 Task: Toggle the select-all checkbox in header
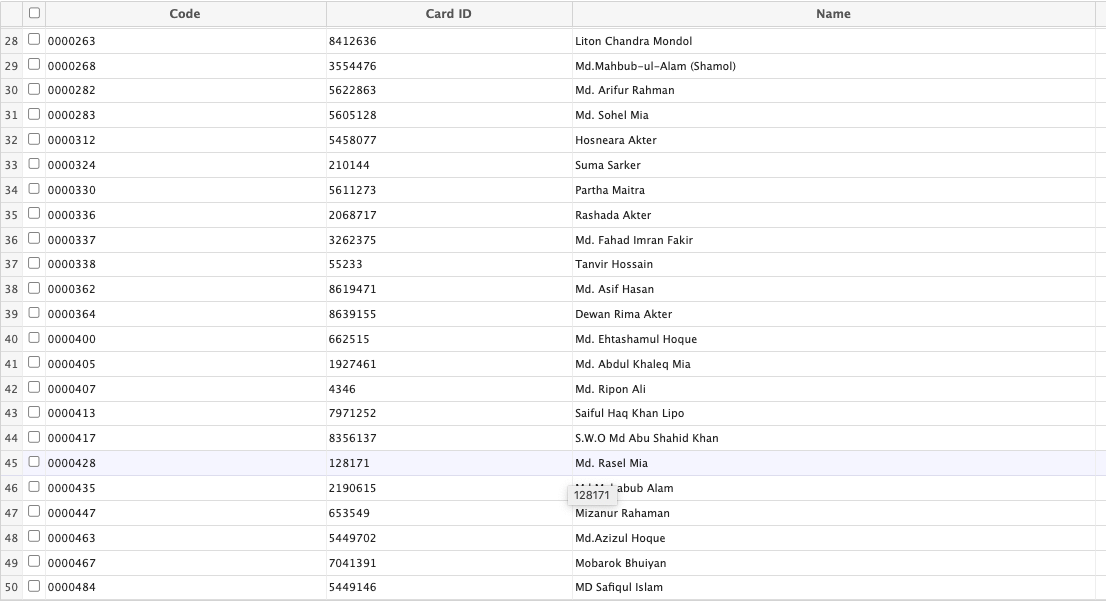click(35, 13)
